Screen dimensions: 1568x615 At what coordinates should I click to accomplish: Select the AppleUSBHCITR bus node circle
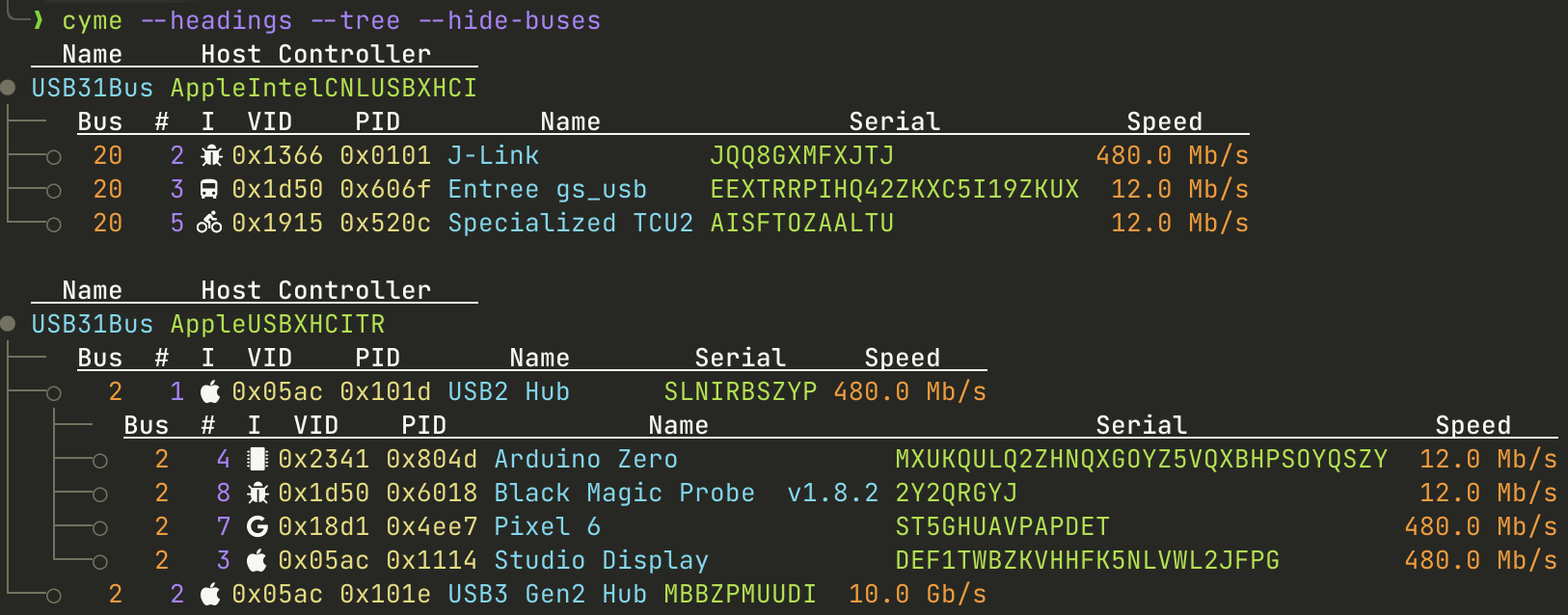8,324
